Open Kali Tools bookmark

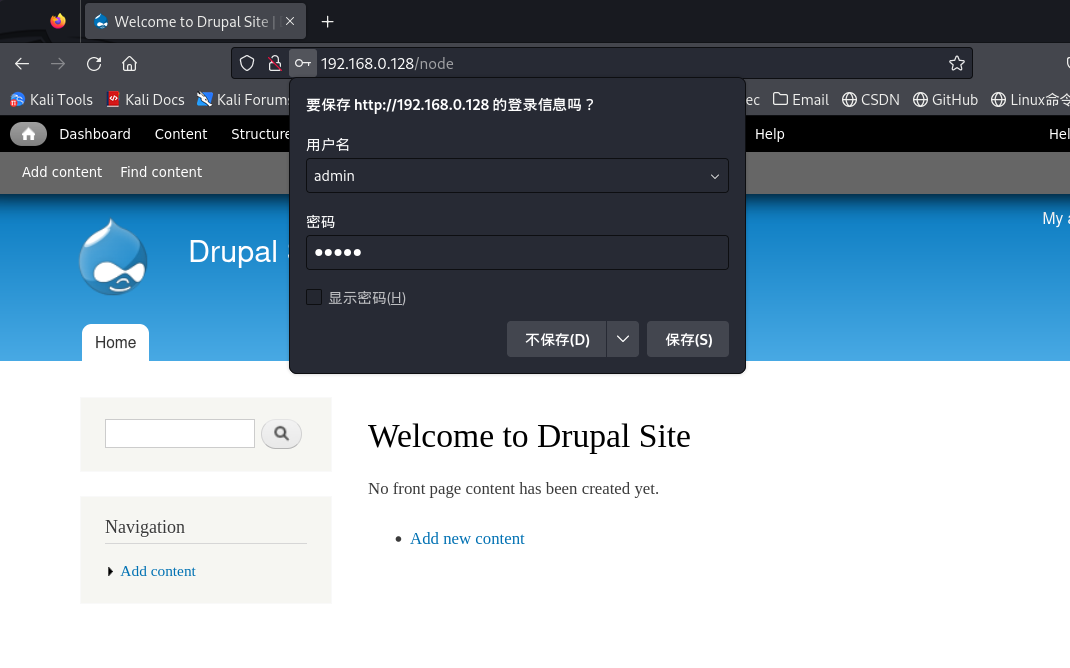click(x=53, y=100)
